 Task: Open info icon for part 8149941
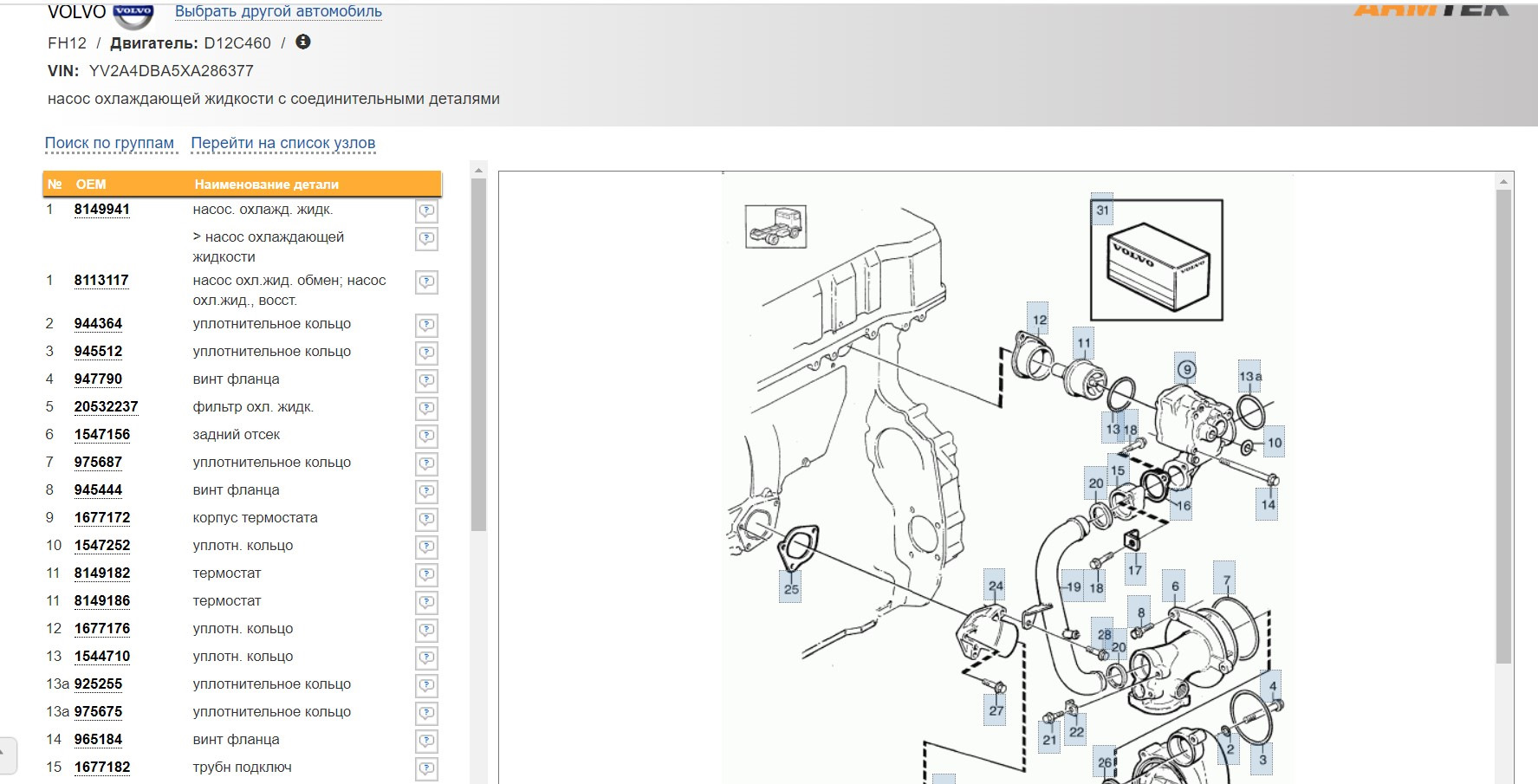click(x=426, y=211)
